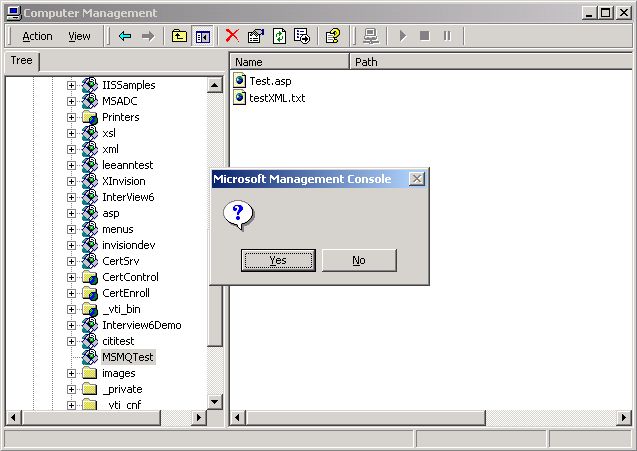Select the invisiondev tree item label
Image resolution: width=637 pixels, height=451 pixels.
pyautogui.click(x=128, y=245)
